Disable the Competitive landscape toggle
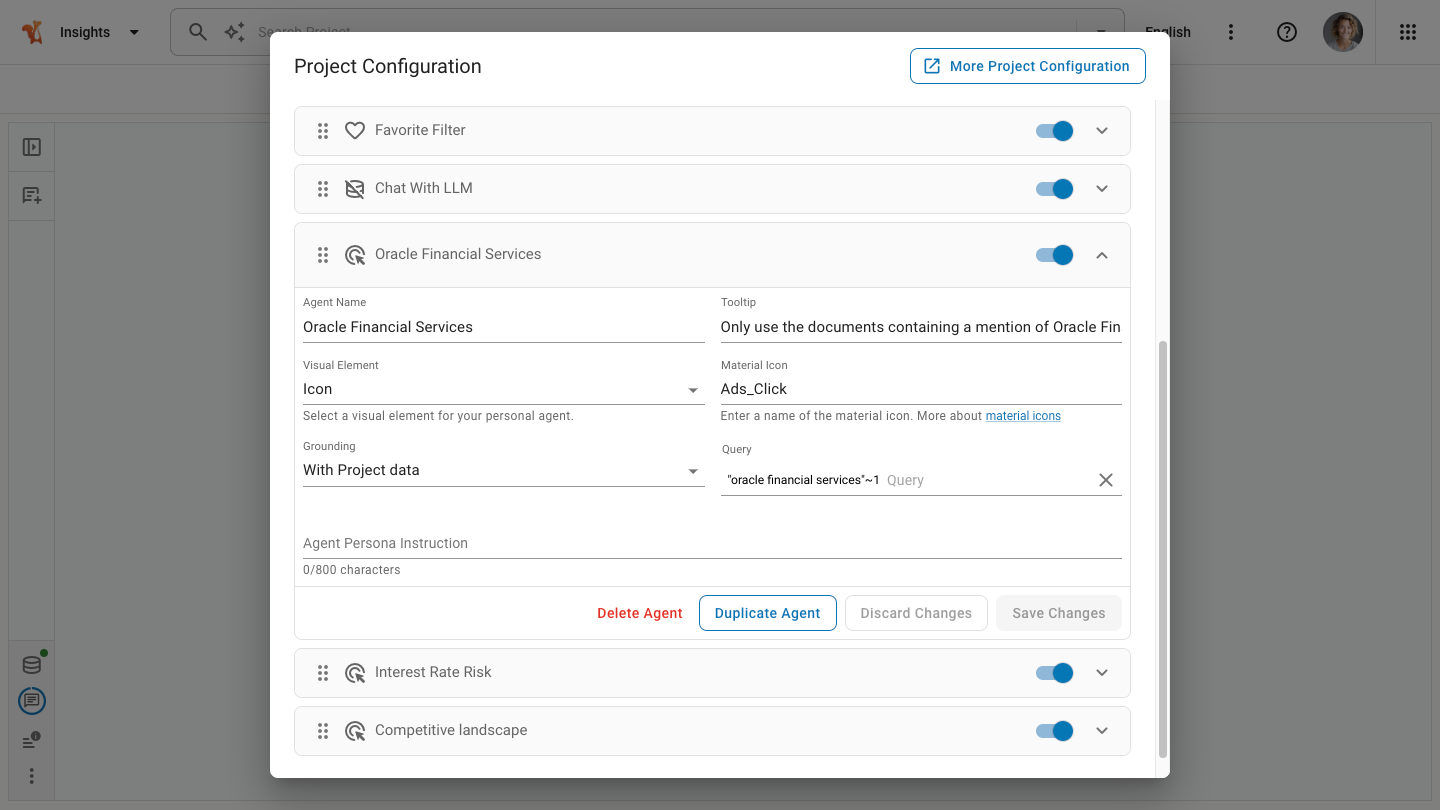 tap(1055, 731)
